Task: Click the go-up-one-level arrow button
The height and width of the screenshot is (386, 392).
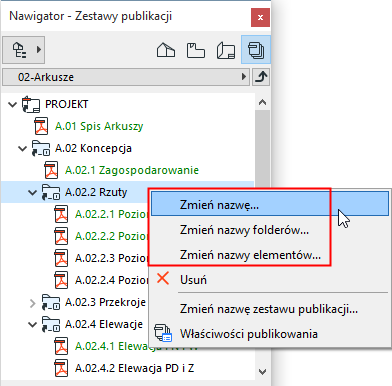Action: pyautogui.click(x=261, y=77)
